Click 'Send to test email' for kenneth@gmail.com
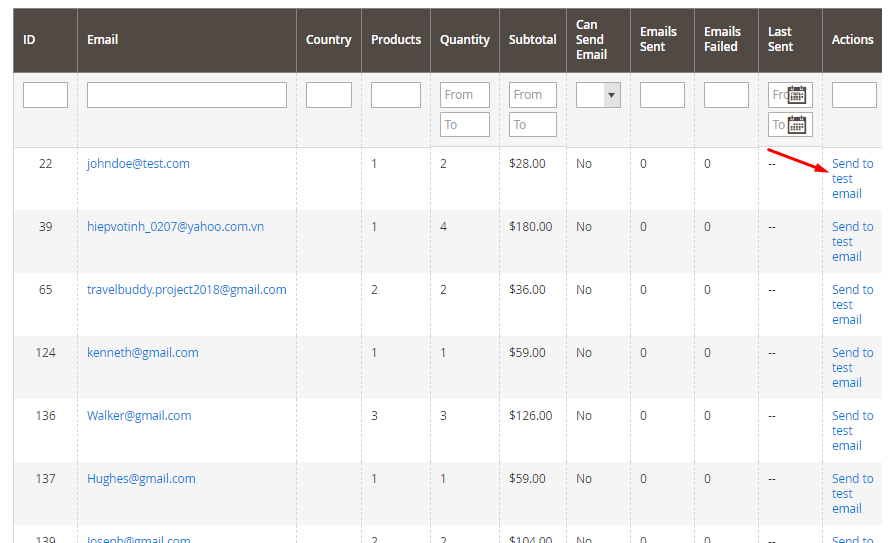Image resolution: width=896 pixels, height=543 pixels. coord(851,368)
